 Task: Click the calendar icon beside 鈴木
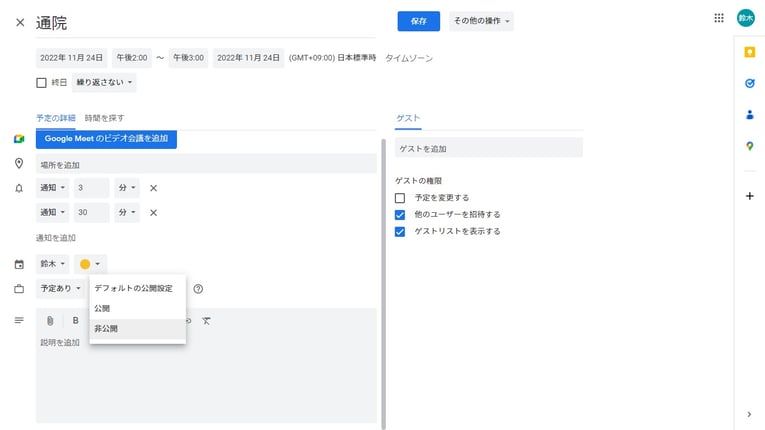coord(19,265)
